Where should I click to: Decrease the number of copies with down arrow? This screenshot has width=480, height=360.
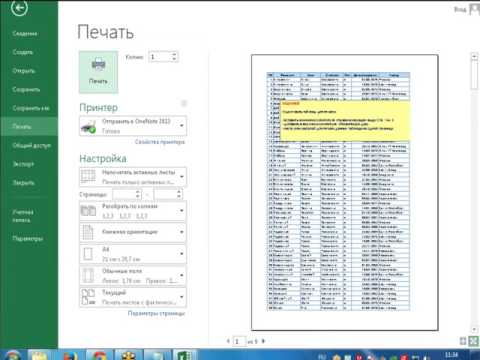click(x=174, y=59)
